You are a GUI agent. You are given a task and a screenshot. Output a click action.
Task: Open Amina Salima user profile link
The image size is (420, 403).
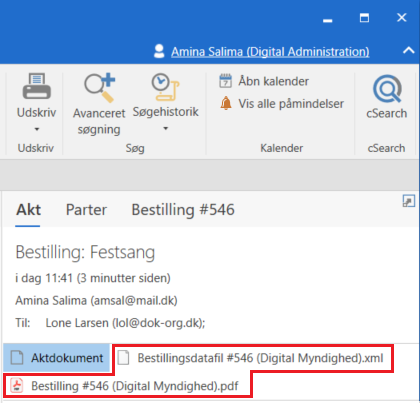coord(270,52)
